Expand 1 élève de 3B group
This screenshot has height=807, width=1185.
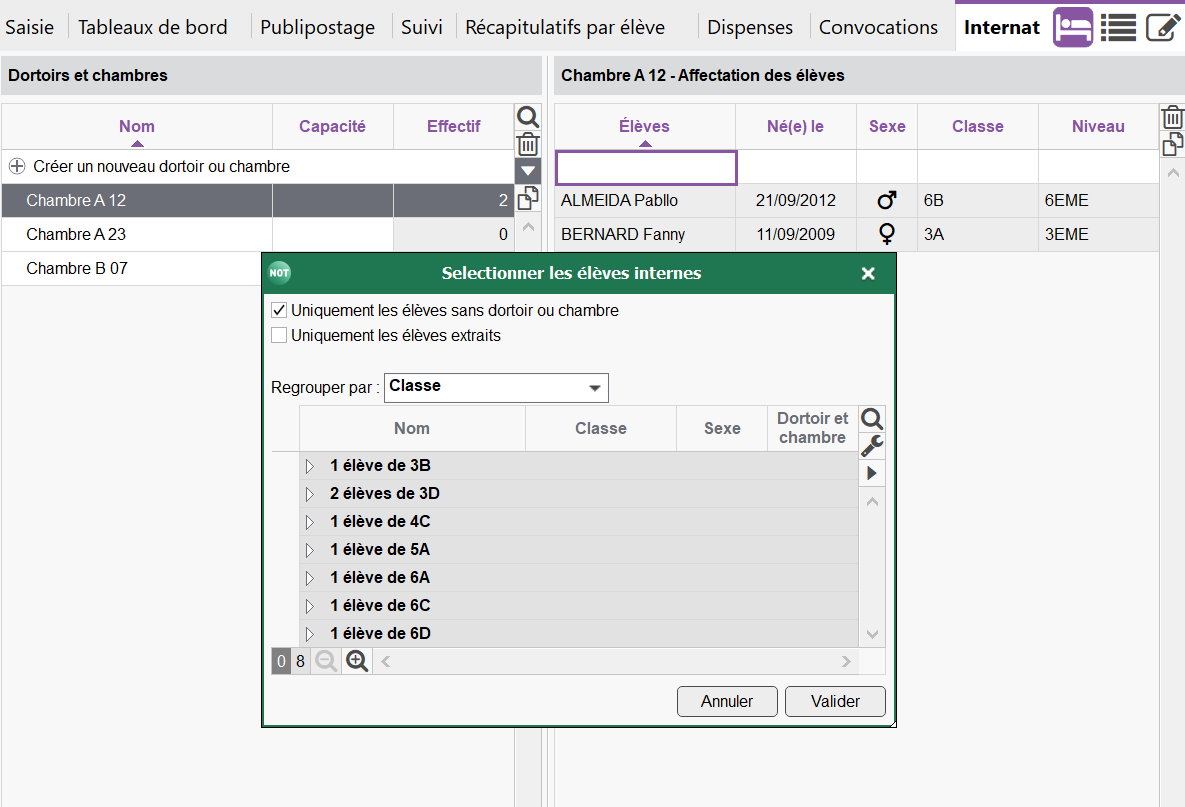point(309,466)
